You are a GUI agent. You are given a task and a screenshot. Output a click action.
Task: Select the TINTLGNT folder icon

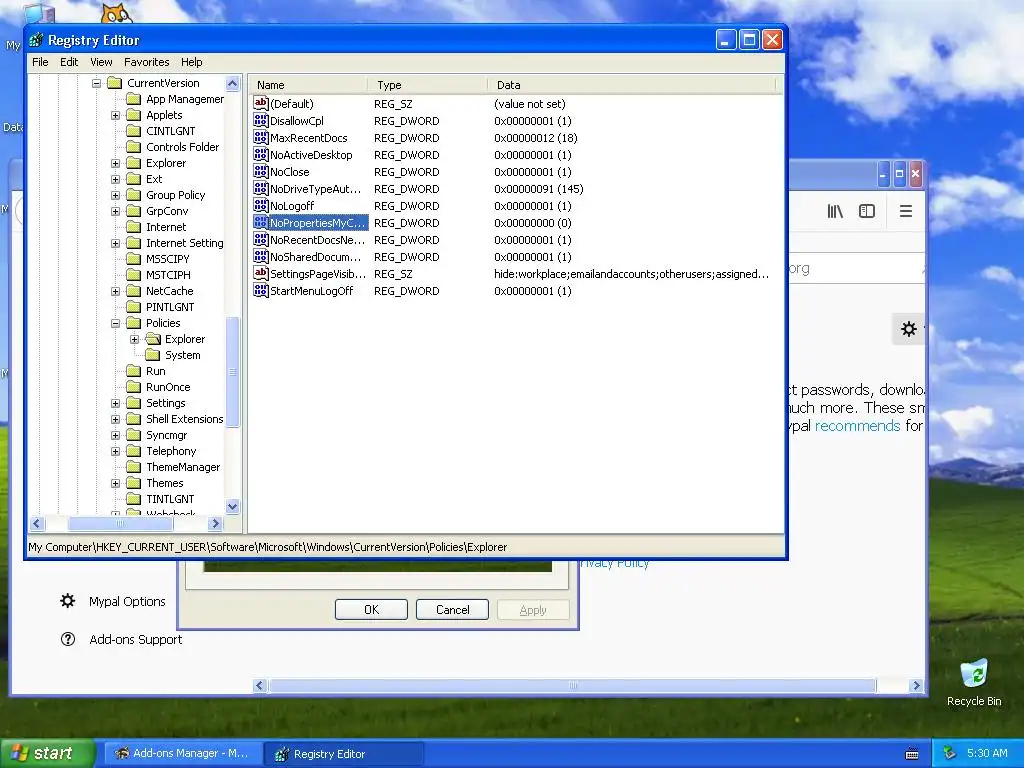134,499
